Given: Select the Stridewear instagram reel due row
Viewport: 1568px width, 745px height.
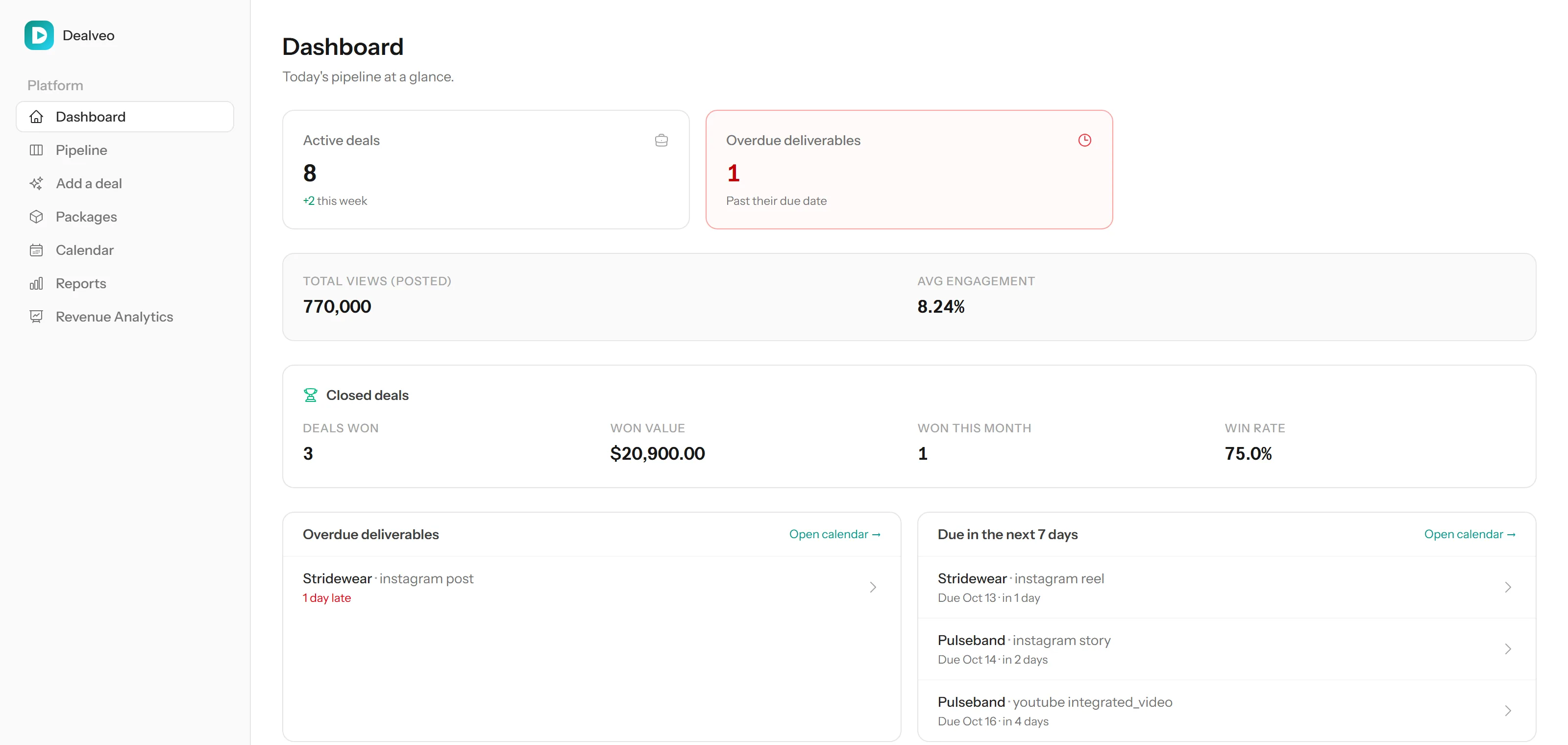Looking at the screenshot, I should click(1226, 587).
